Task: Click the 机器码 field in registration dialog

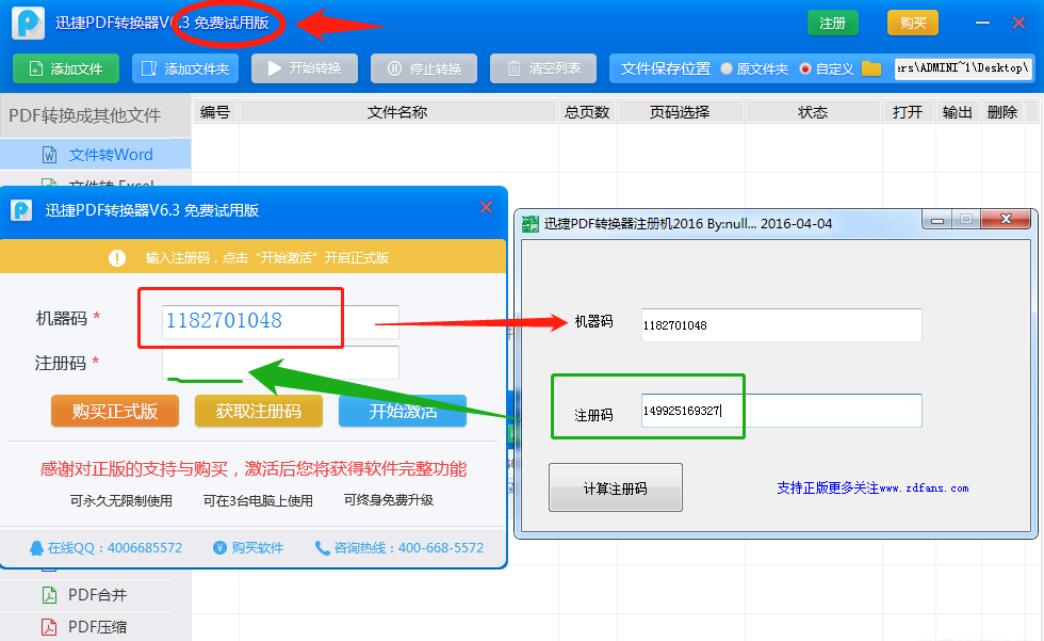Action: tap(280, 321)
